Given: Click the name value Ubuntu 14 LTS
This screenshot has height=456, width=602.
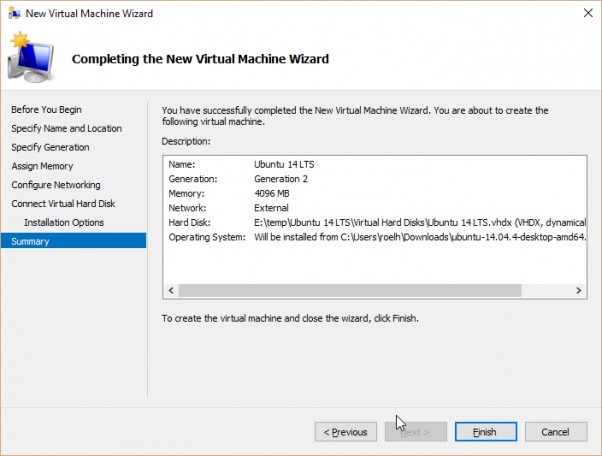Looking at the screenshot, I should click(284, 165).
